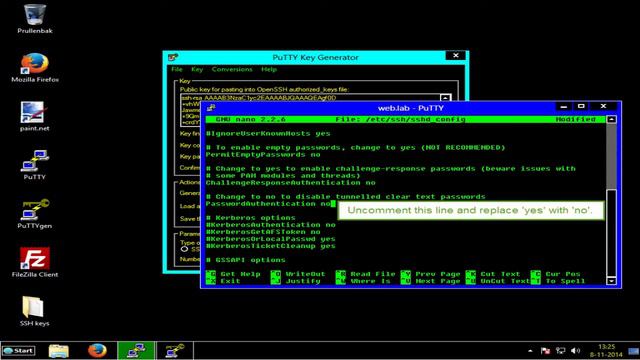640x360 pixels.
Task: Open the Key menu in PuTTY Key Generator
Action: coord(197,69)
